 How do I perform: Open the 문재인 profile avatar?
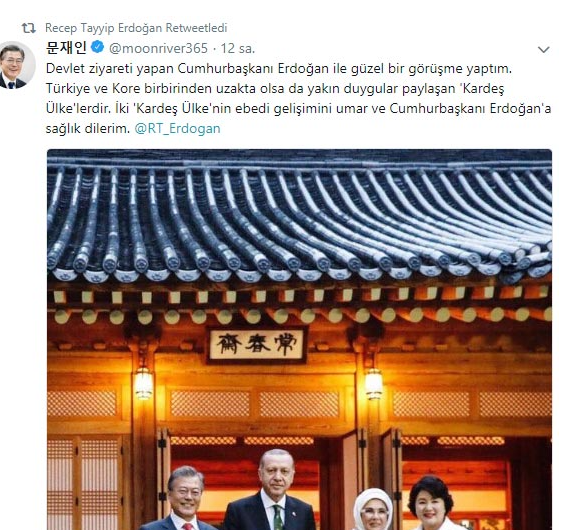pos(15,65)
